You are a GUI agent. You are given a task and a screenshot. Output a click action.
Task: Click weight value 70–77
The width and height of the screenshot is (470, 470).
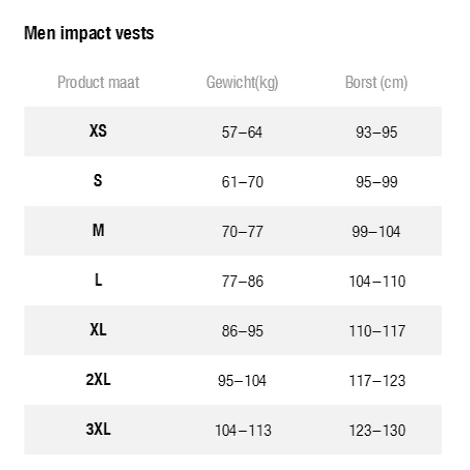click(x=242, y=232)
